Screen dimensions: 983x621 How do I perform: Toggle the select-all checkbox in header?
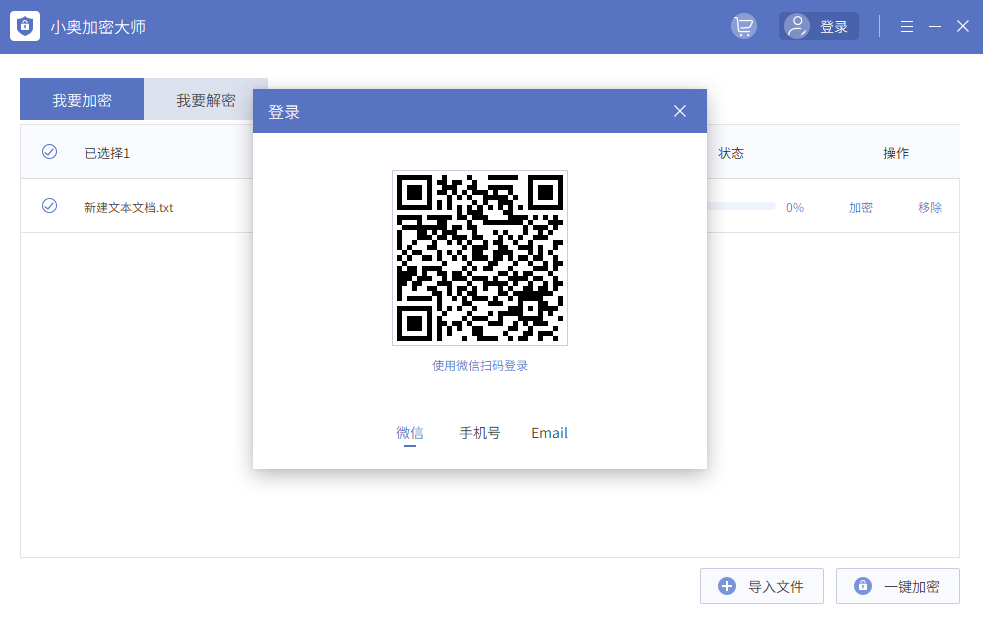(x=49, y=152)
